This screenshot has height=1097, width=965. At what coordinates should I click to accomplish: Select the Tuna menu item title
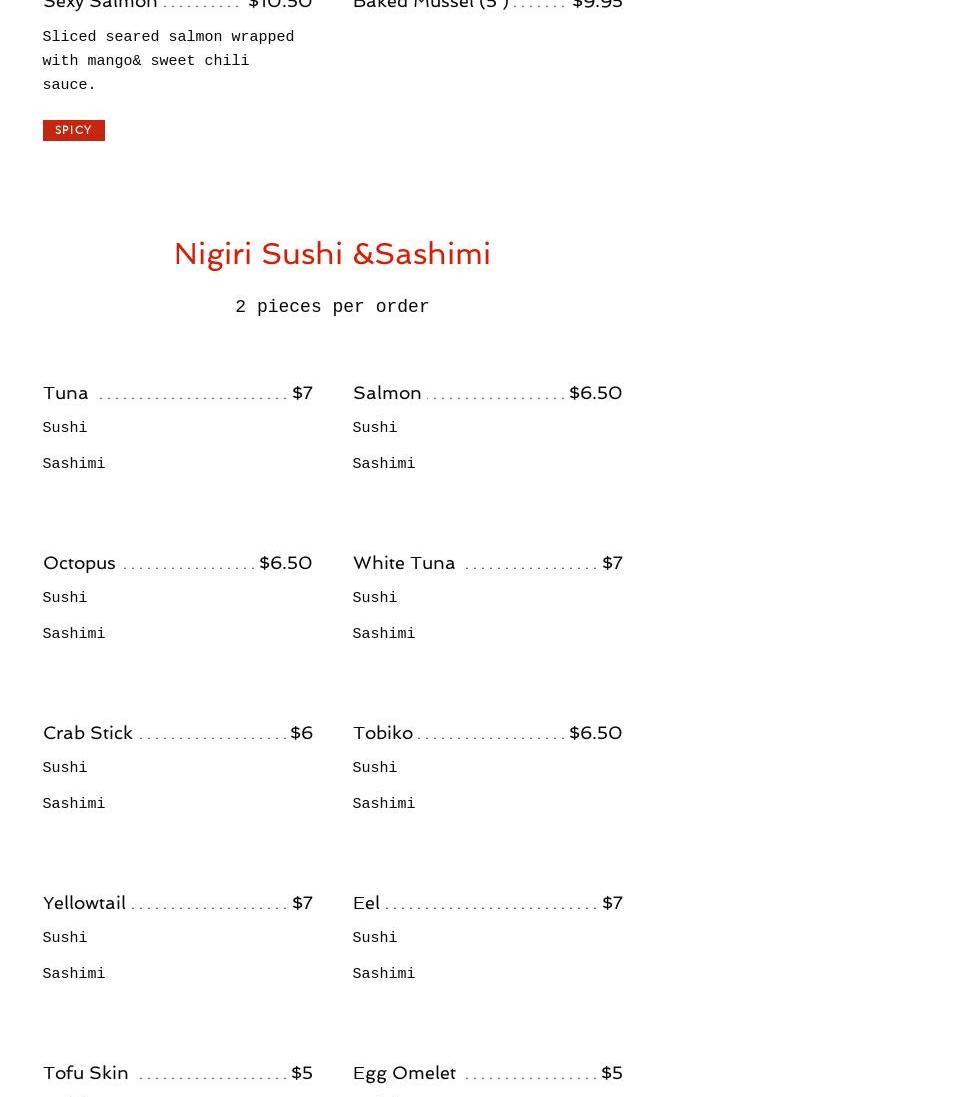[66, 393]
